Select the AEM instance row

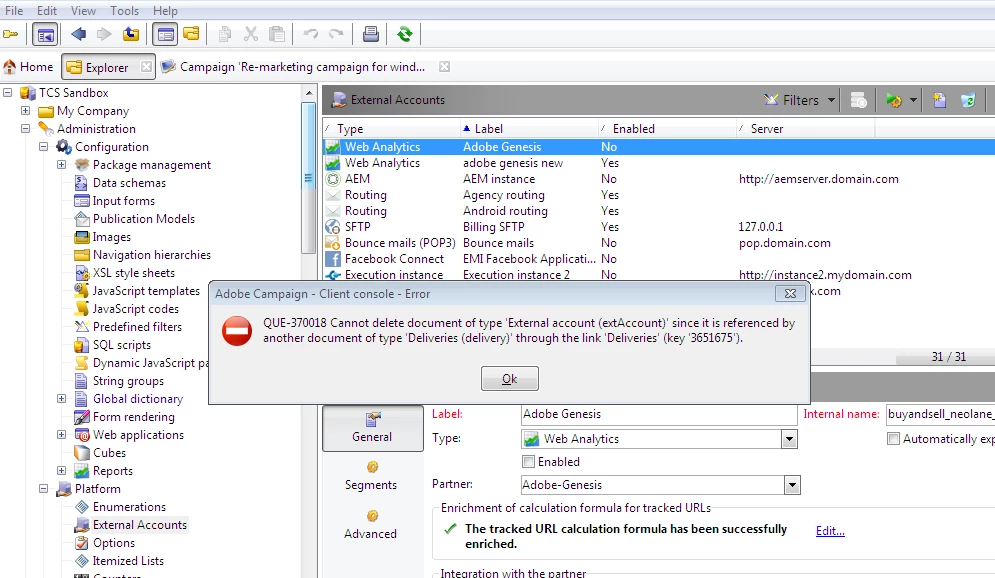coord(659,179)
